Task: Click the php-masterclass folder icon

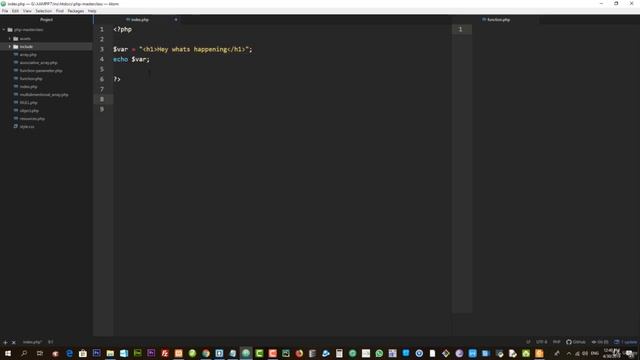Action: coord(10,30)
